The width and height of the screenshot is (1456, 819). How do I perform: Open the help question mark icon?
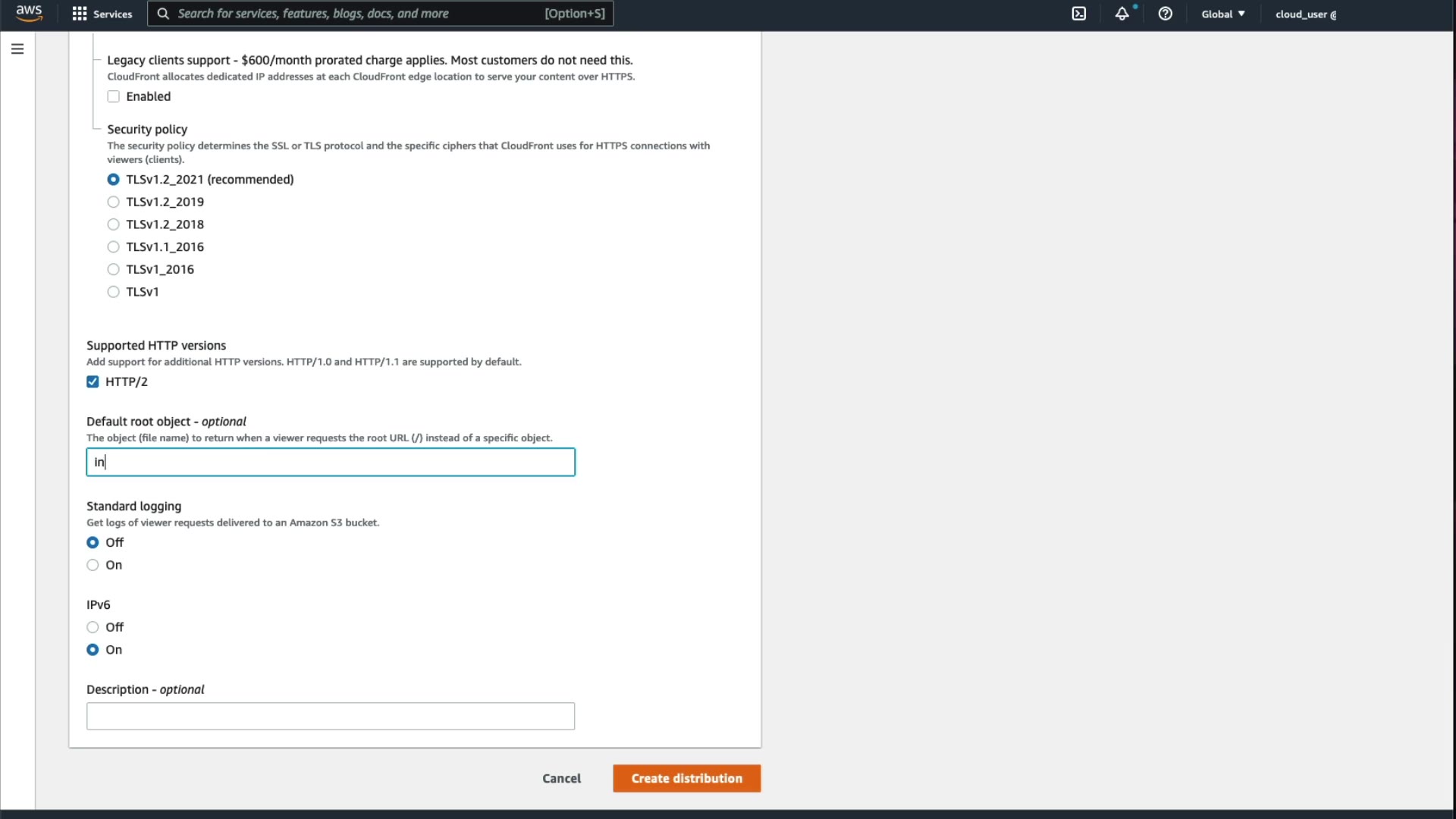(x=1165, y=14)
